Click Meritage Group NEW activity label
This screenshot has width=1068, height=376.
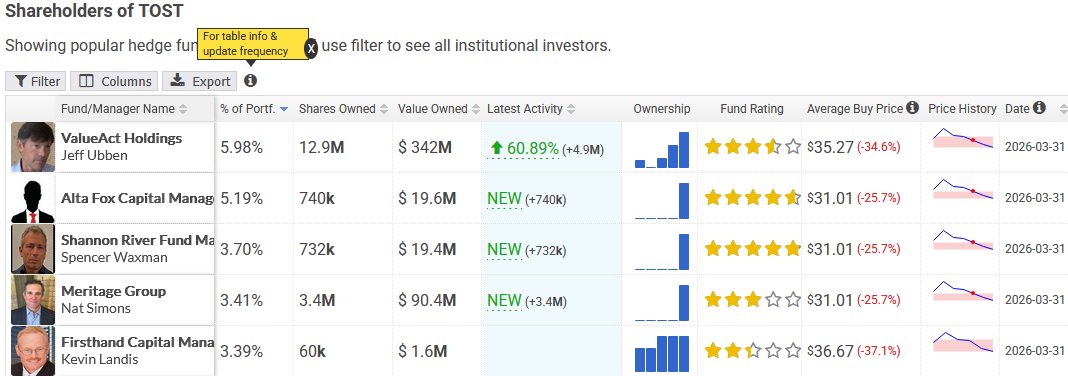[504, 301]
